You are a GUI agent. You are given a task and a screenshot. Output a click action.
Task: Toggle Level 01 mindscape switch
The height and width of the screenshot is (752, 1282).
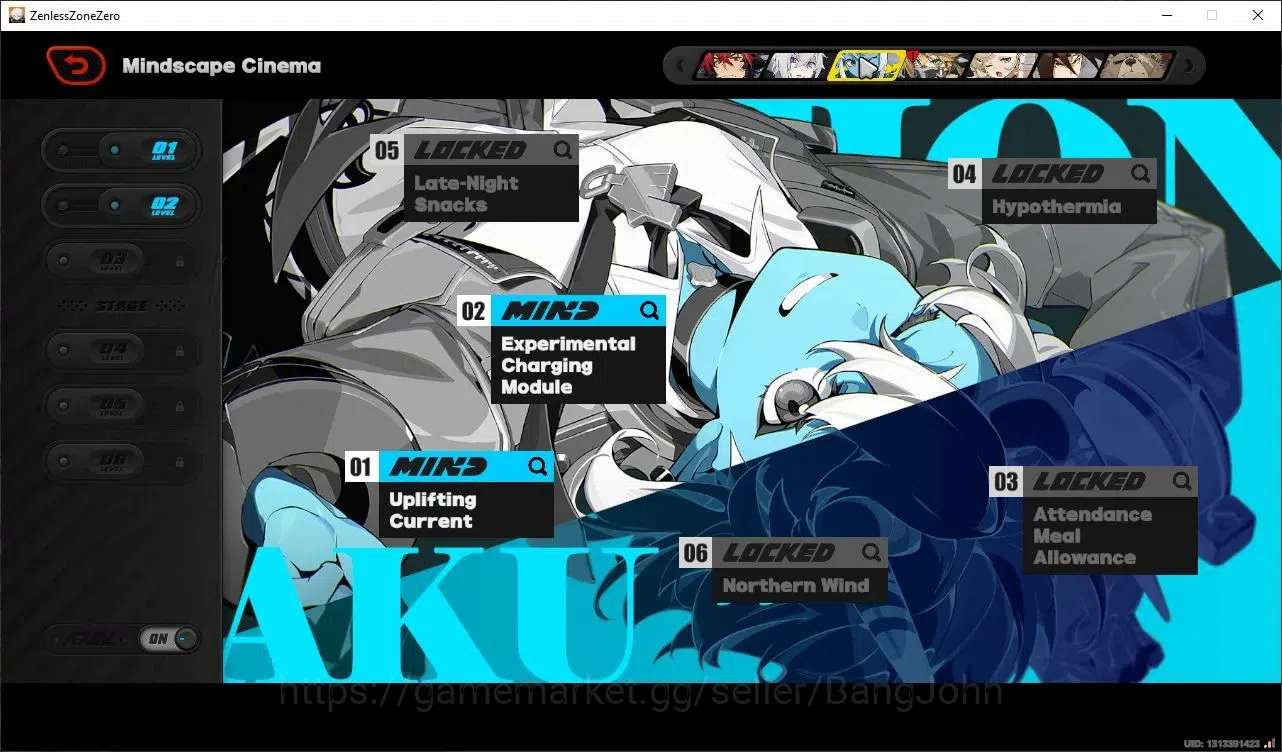[x=121, y=150]
